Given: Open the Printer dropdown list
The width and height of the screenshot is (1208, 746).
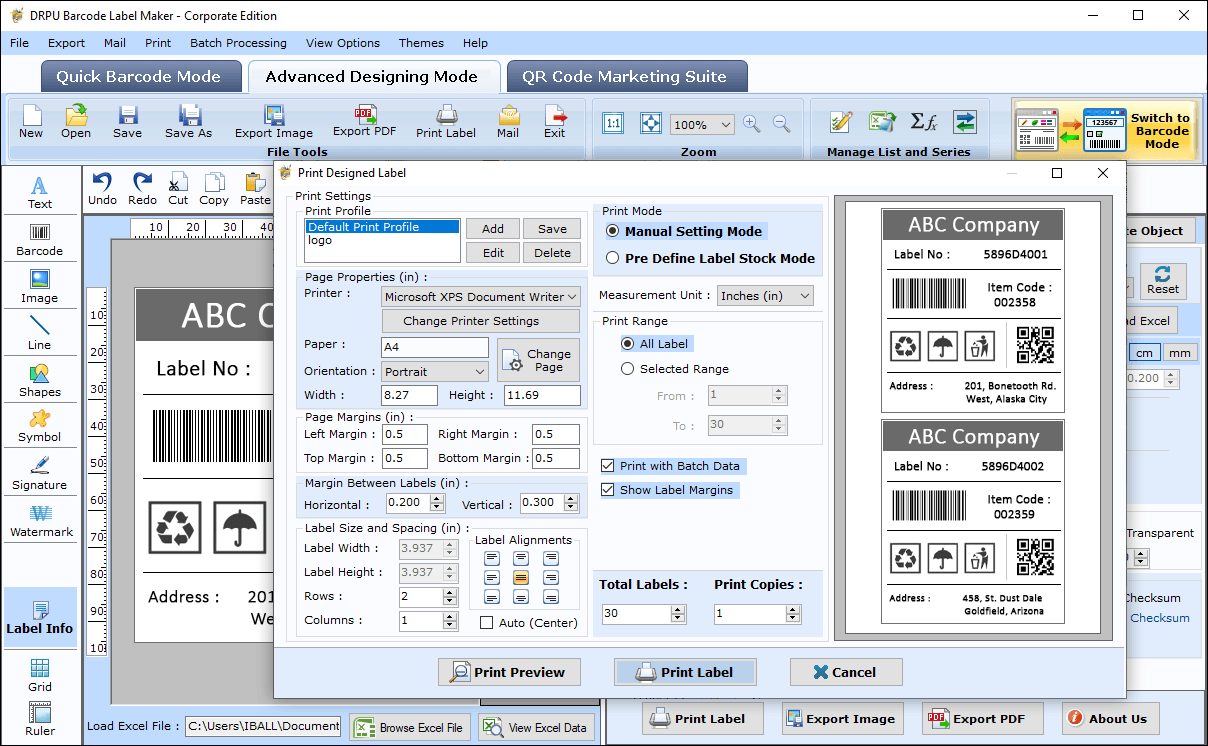Looking at the screenshot, I should point(481,297).
